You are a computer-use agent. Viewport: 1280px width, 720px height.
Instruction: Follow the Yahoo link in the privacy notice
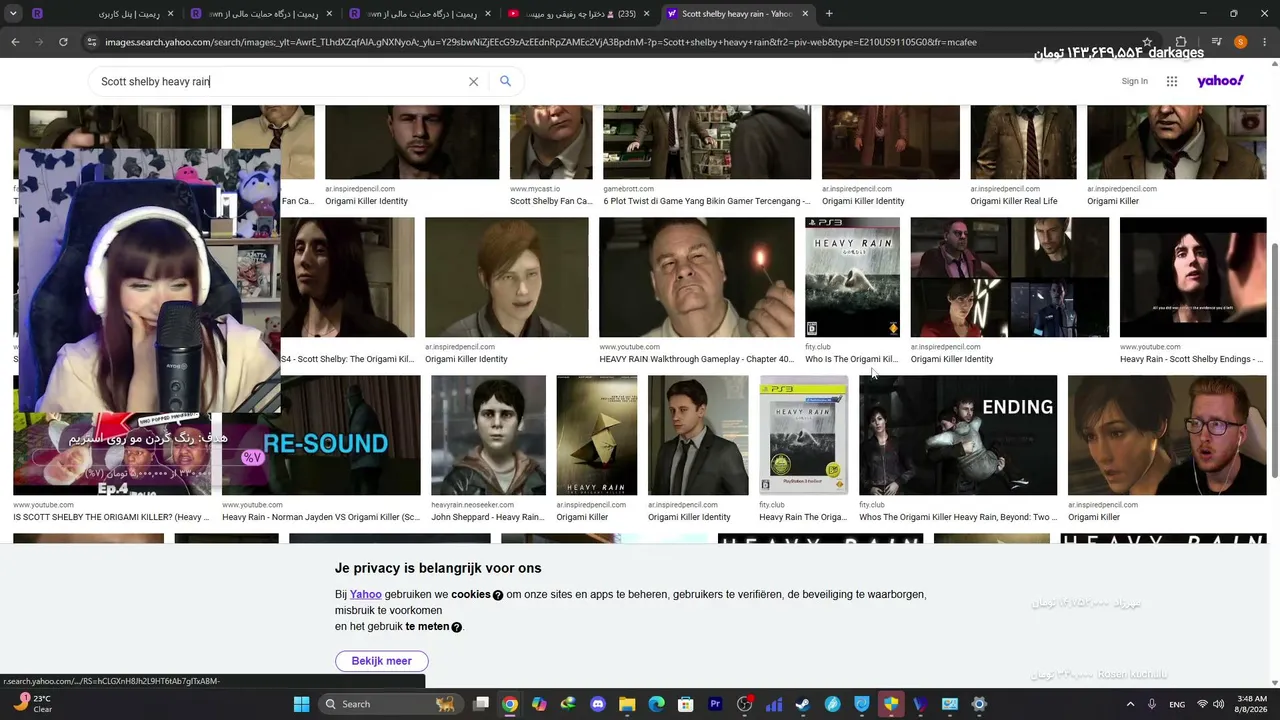(x=366, y=594)
